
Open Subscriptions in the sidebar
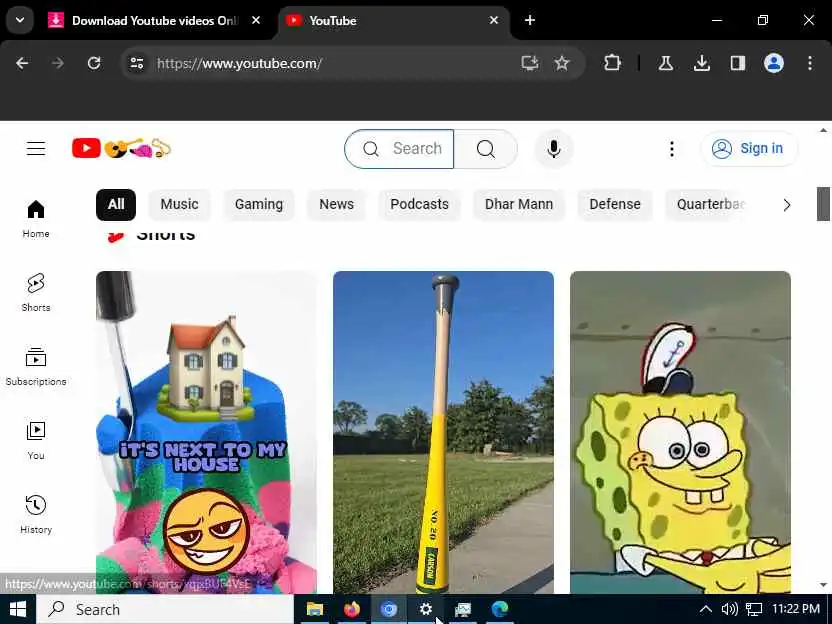pyautogui.click(x=36, y=367)
